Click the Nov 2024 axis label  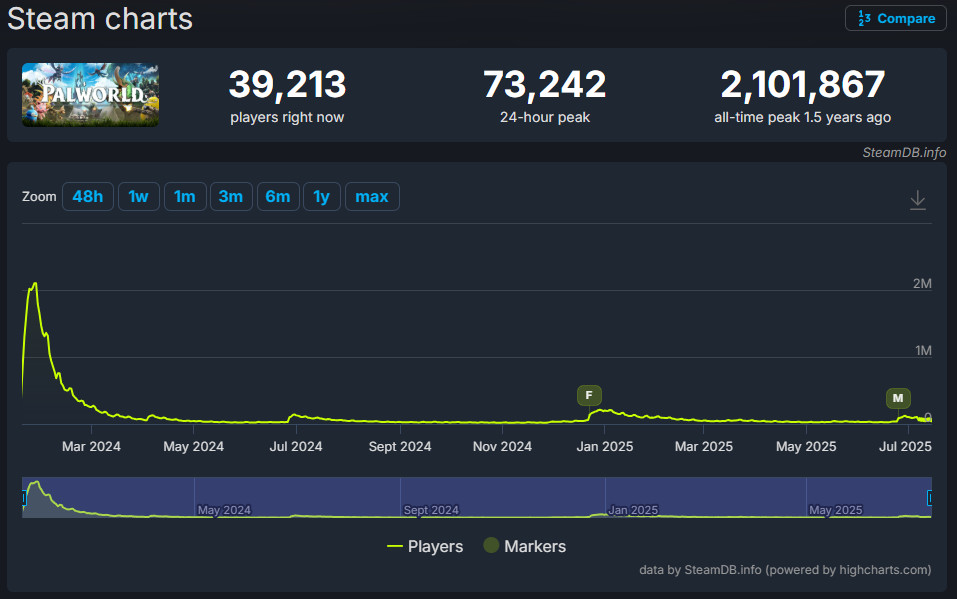click(x=502, y=446)
